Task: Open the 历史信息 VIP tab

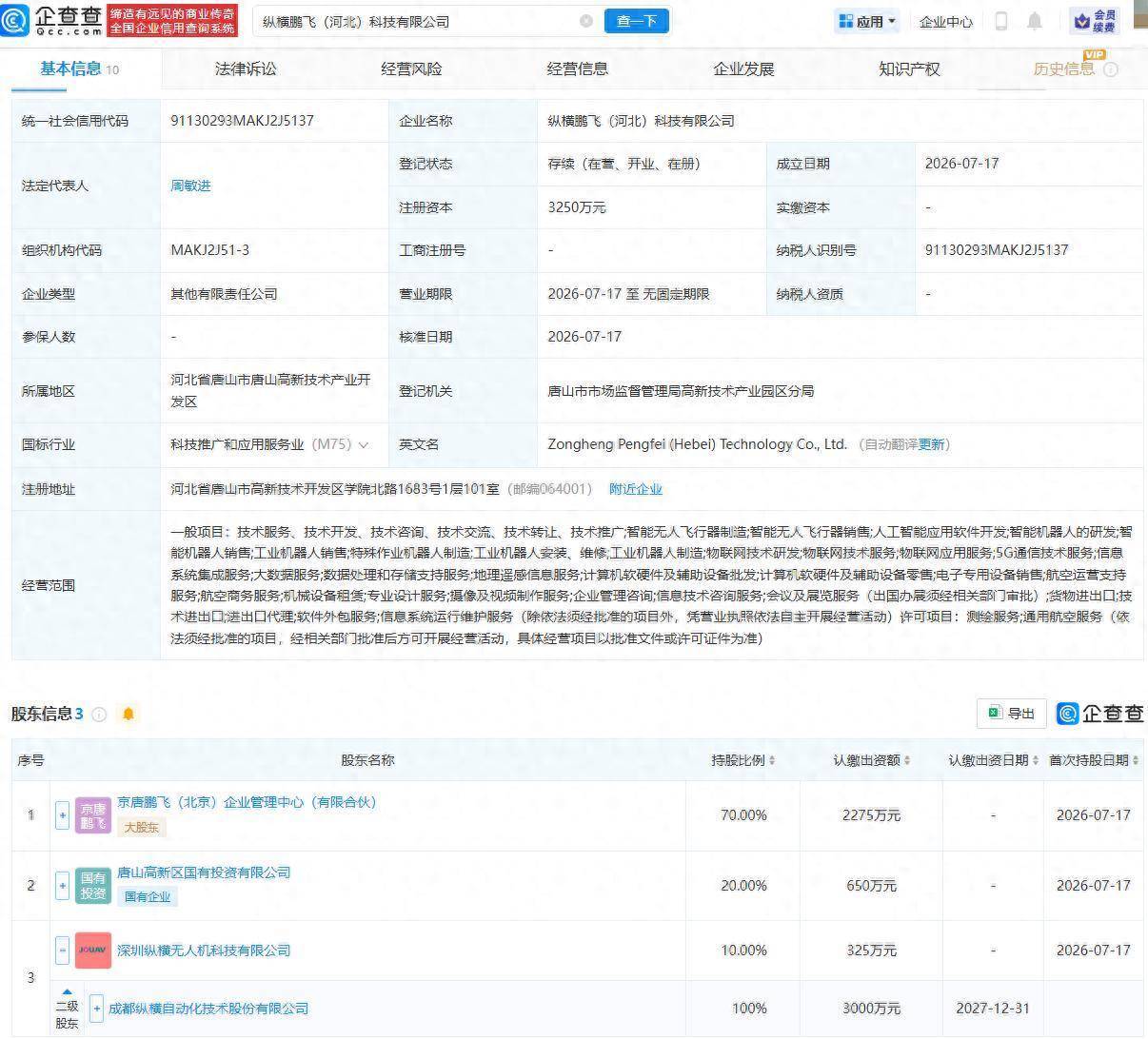Action: (1064, 69)
